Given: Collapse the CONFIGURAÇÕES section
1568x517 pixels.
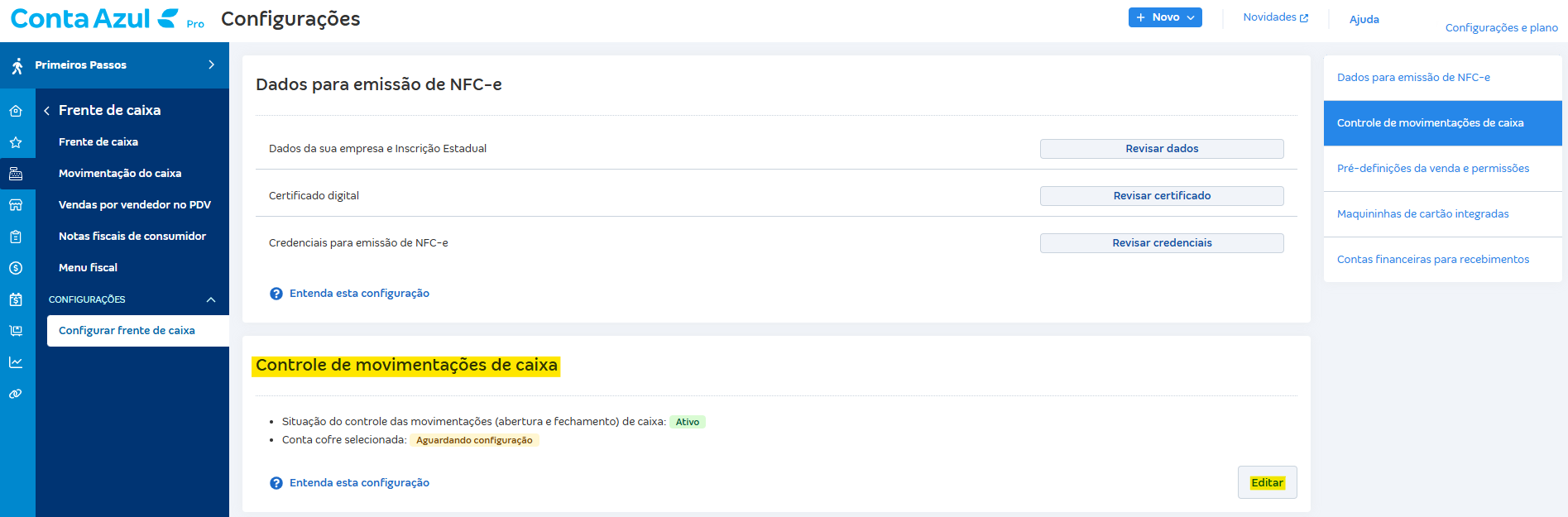Looking at the screenshot, I should tap(211, 299).
